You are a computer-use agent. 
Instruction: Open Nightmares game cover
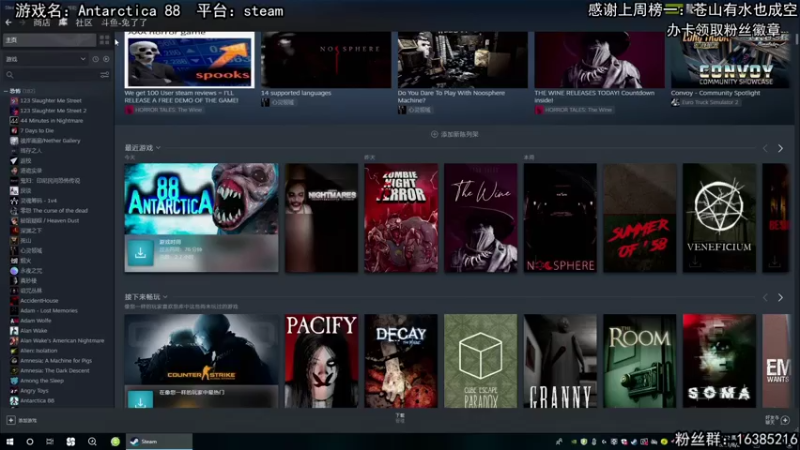point(321,218)
